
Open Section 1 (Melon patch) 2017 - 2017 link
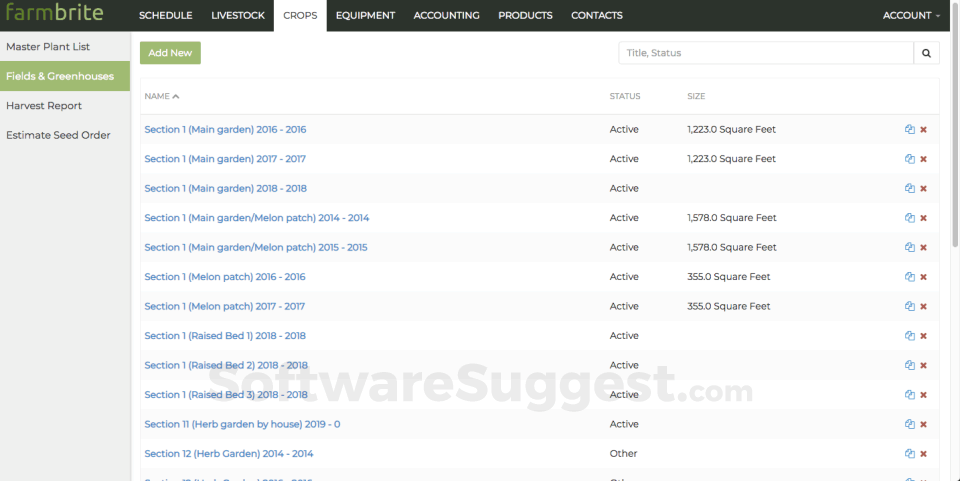(224, 306)
